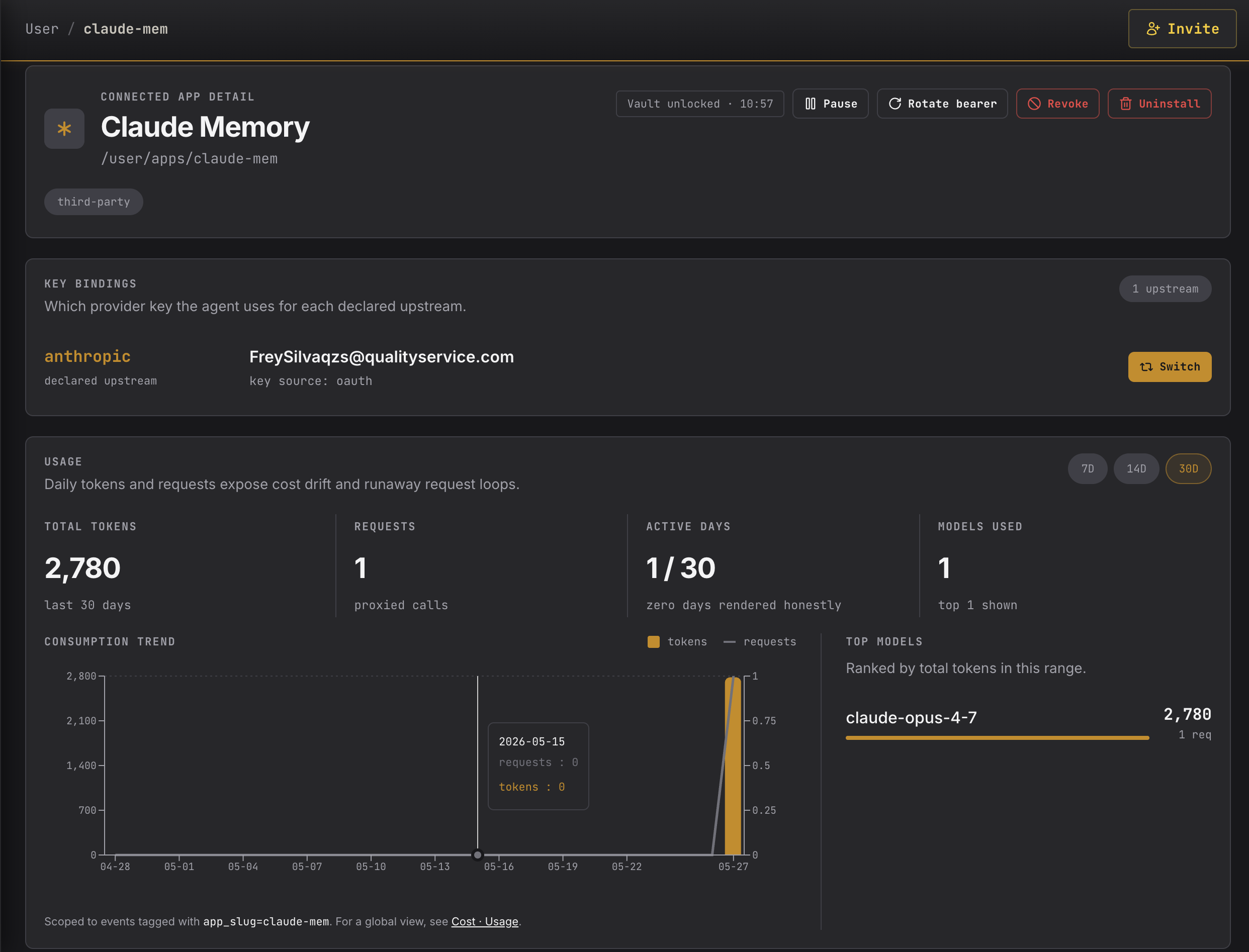The width and height of the screenshot is (1249, 952).
Task: Click the 2026-05-15 tooltip date
Action: [x=532, y=742]
